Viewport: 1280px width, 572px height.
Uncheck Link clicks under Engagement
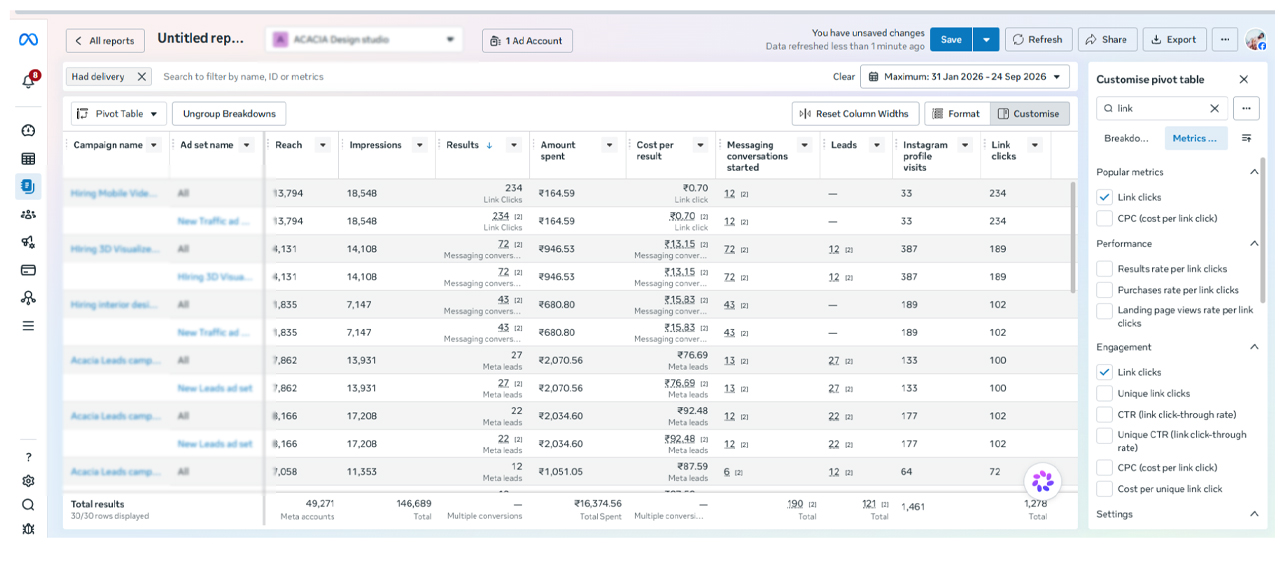click(x=1104, y=372)
